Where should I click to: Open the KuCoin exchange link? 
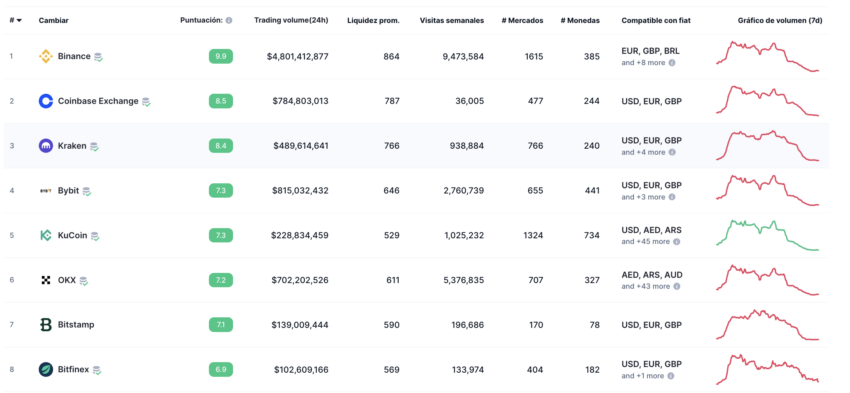tap(73, 235)
